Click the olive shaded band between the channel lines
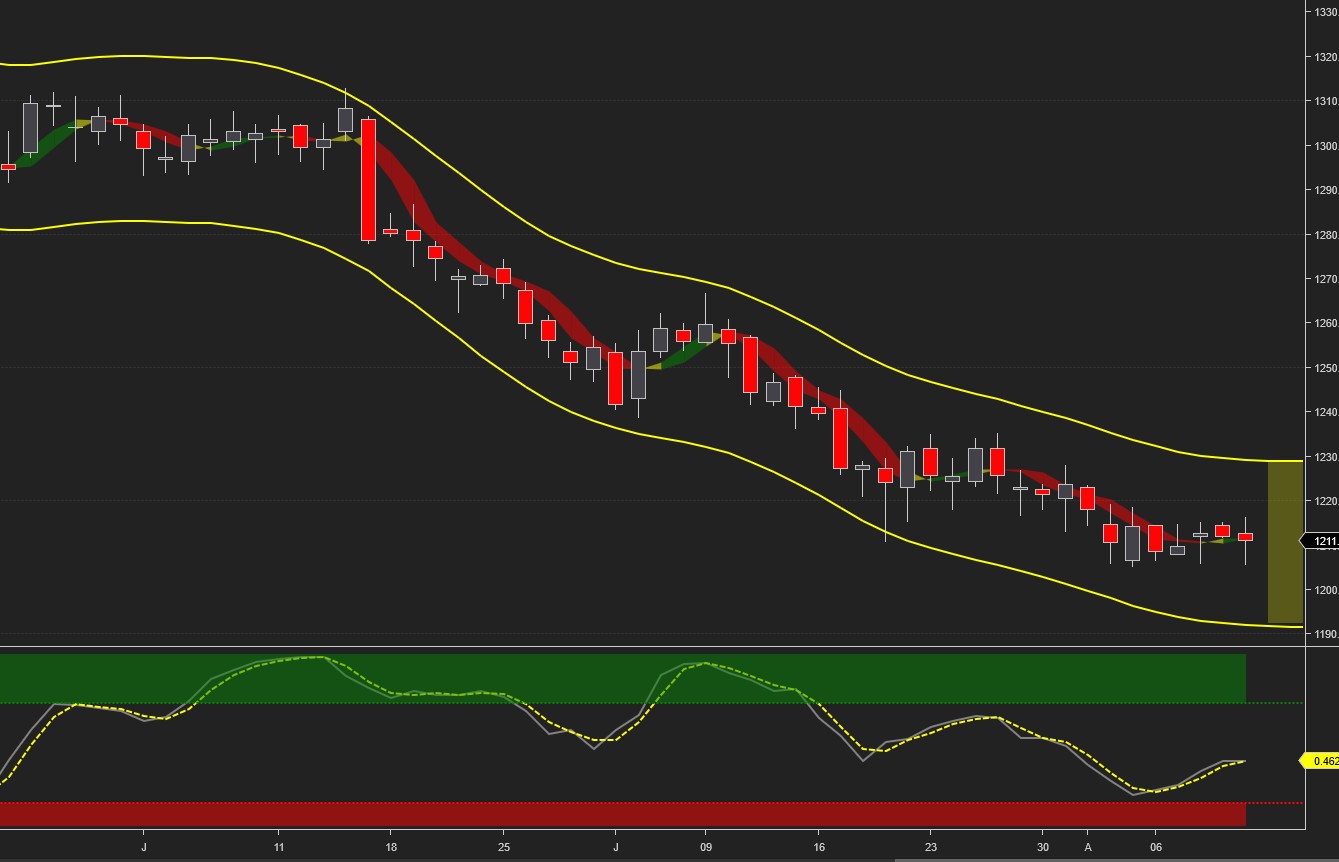 (x=1285, y=542)
